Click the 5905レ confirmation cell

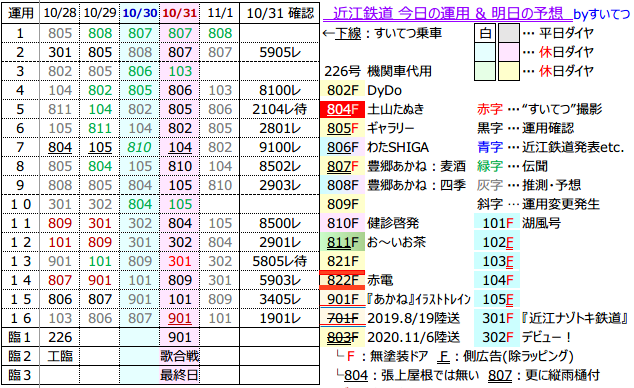pos(280,52)
